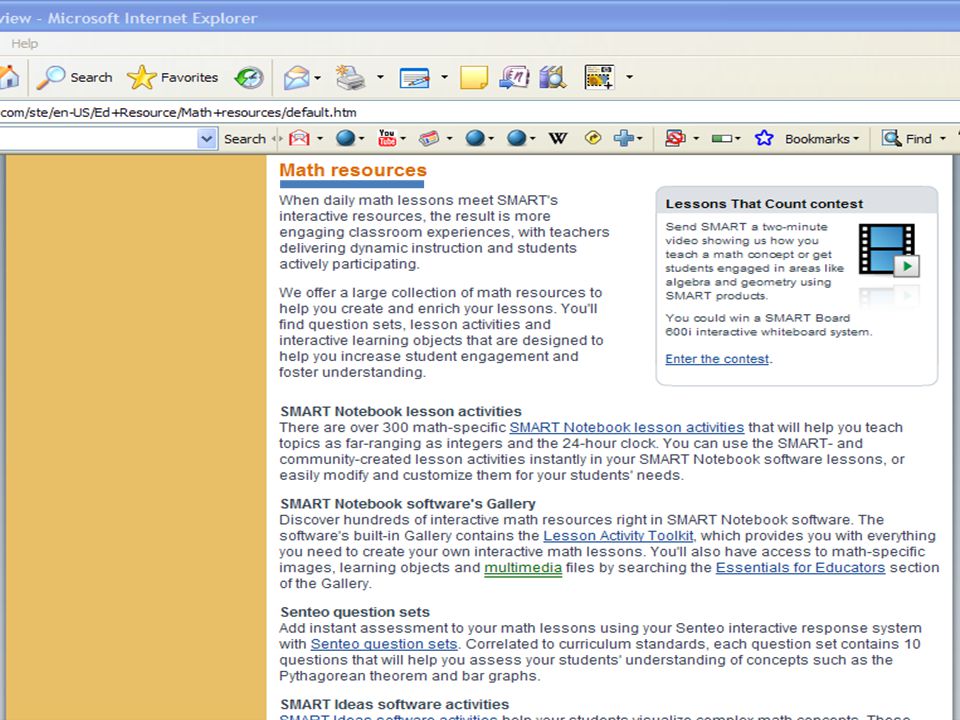Click the Edit page pencil icon
Image resolution: width=960 pixels, height=720 pixels.
point(414,78)
